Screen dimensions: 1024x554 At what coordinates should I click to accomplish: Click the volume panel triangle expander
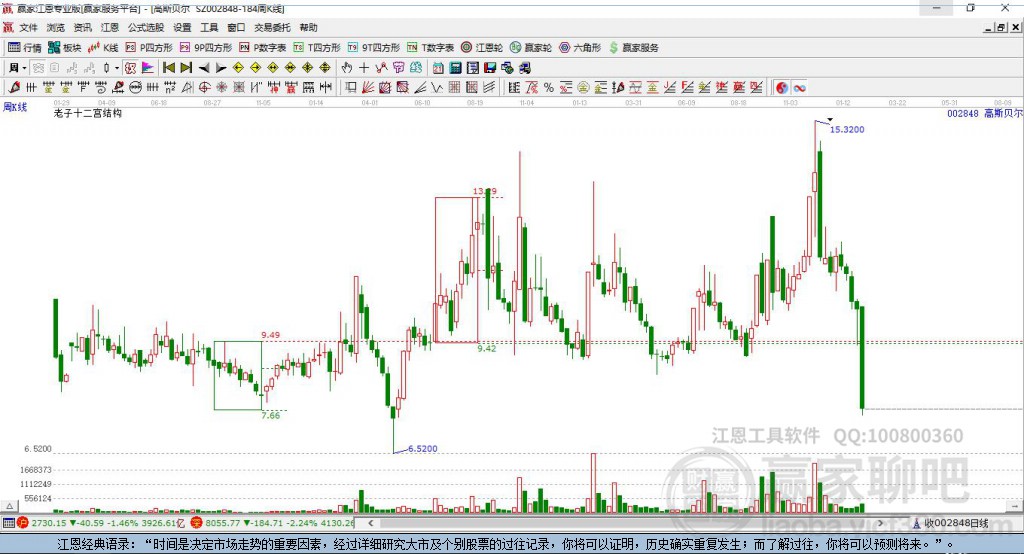[x=9, y=506]
